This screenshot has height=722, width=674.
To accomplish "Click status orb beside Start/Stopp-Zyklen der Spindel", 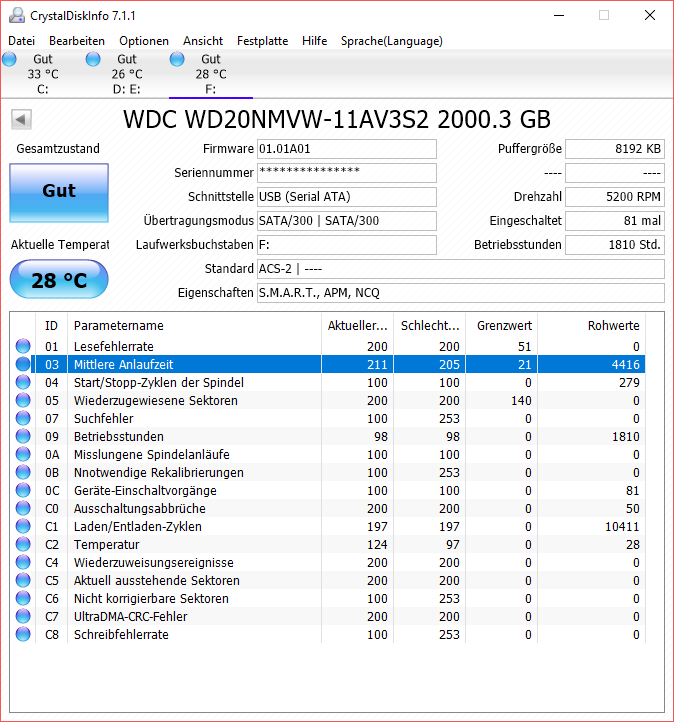I will click(23, 382).
